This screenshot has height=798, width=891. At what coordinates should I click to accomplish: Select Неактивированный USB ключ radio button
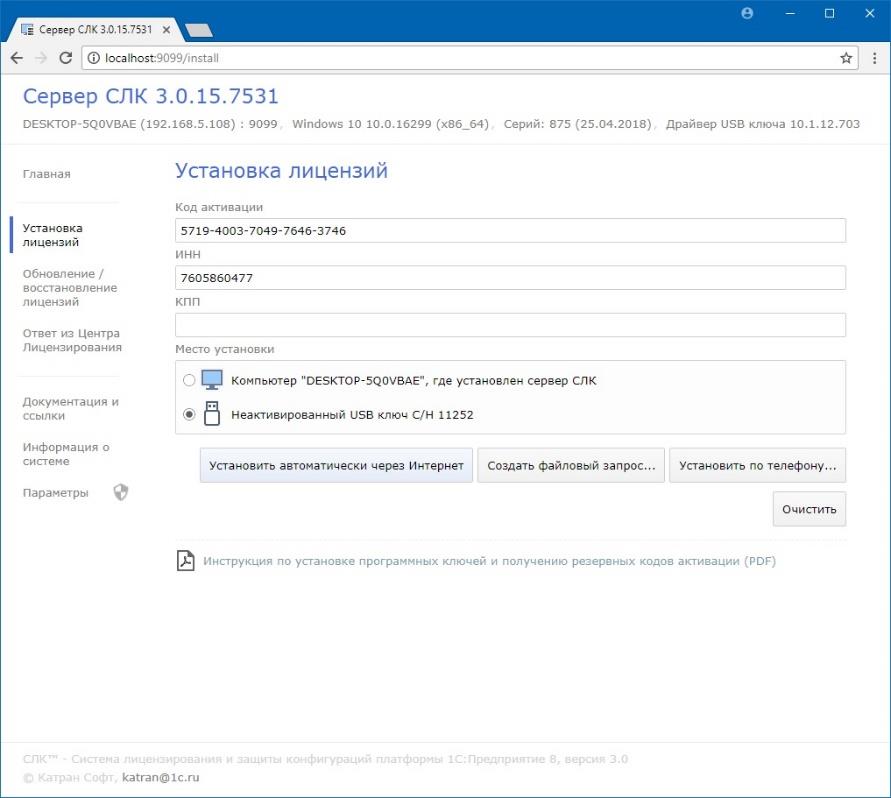pos(189,414)
